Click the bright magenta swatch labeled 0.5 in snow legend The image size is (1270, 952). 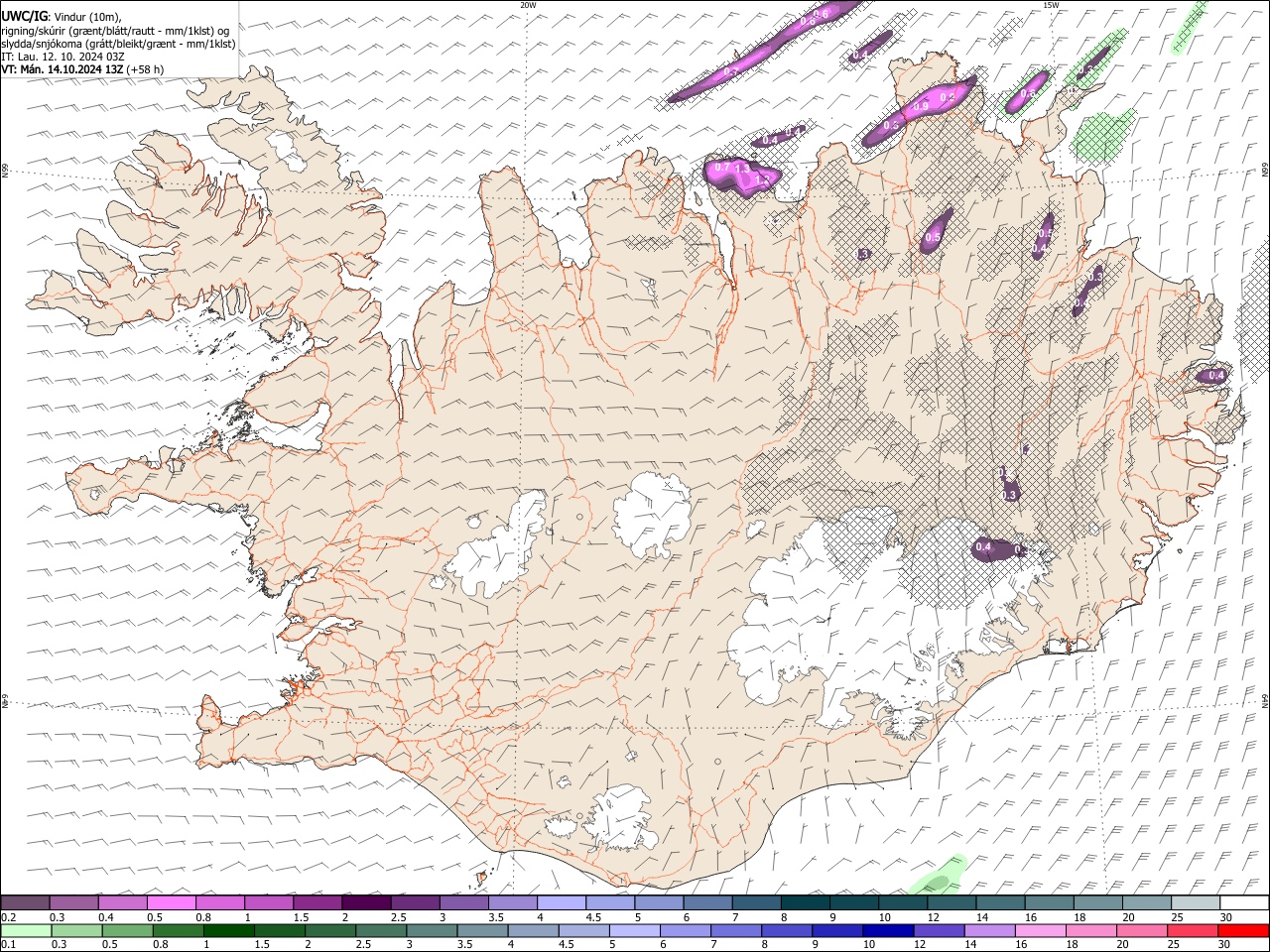click(172, 902)
